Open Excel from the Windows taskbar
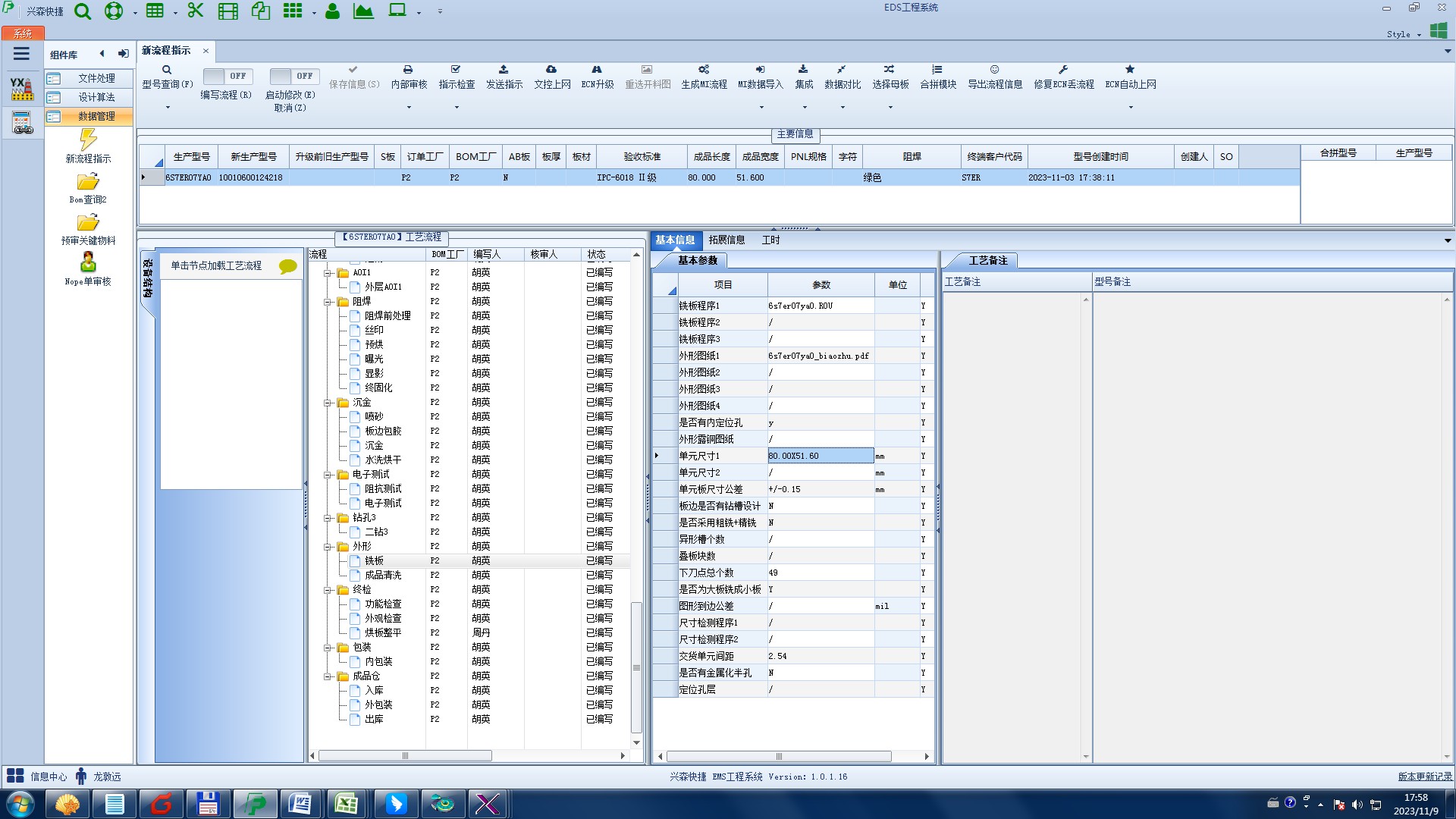 [x=347, y=803]
